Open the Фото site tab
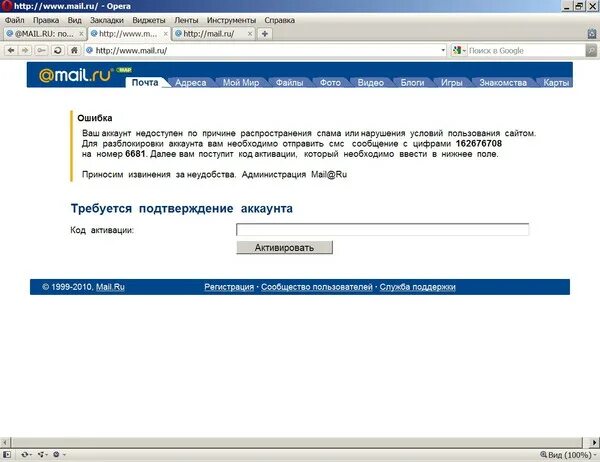This screenshot has height=462, width=600. point(330,82)
